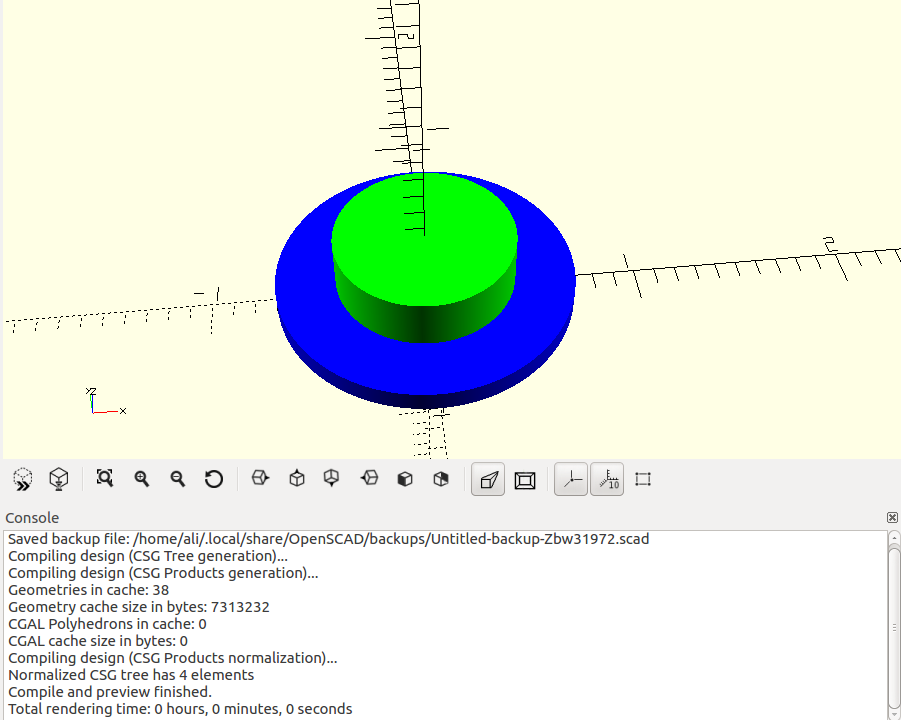Close the Console panel
Viewport: 901px width, 720px height.
click(x=892, y=517)
